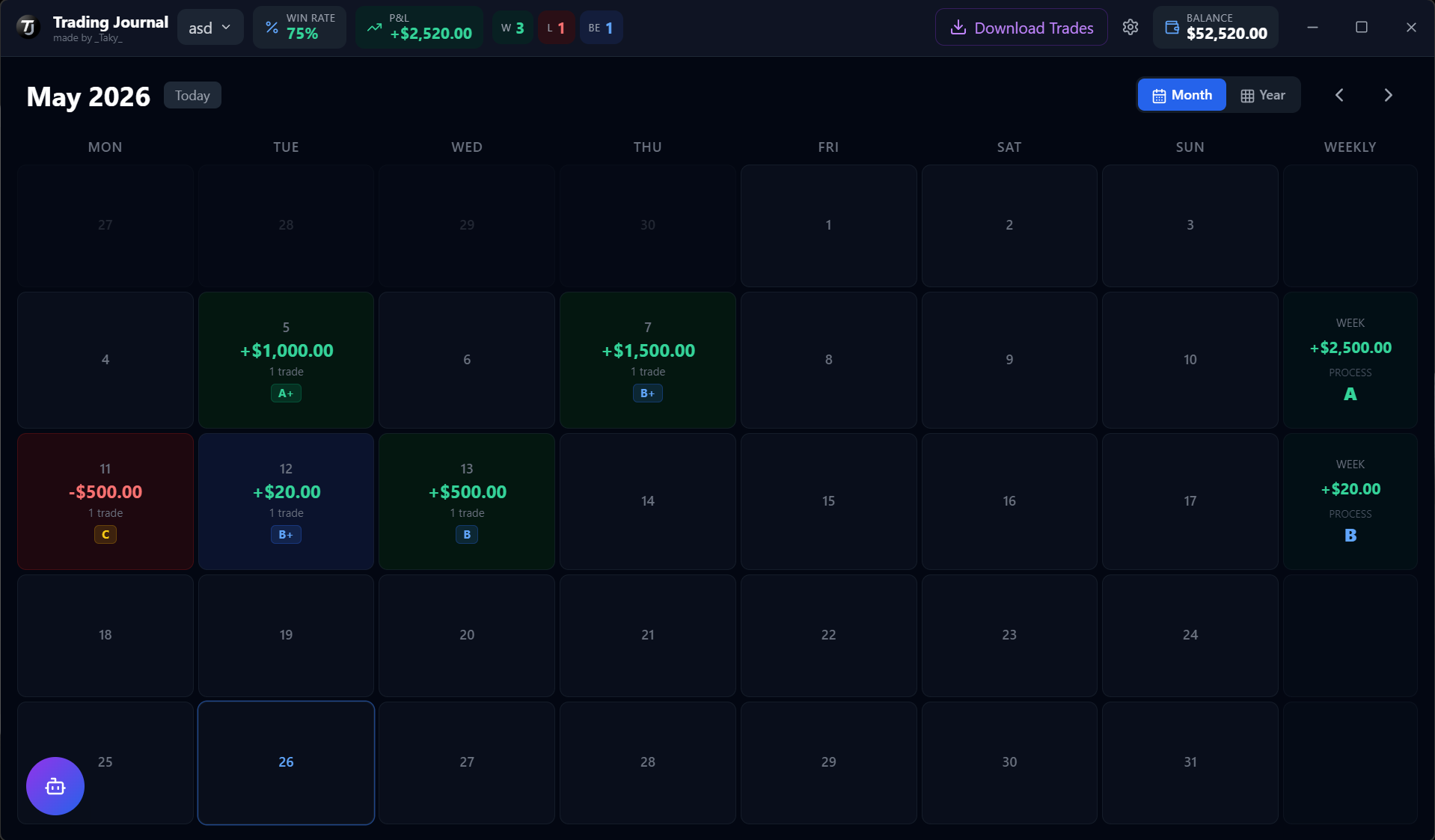The width and height of the screenshot is (1435, 840).
Task: Select day 30 in last row
Action: [1009, 762]
